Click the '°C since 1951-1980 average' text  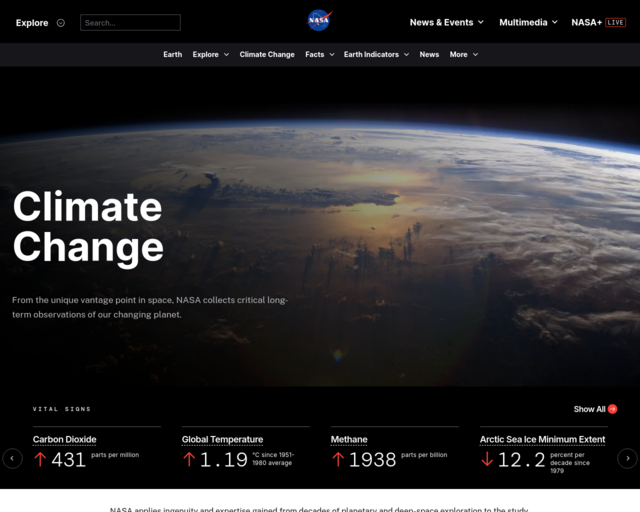pos(273,459)
